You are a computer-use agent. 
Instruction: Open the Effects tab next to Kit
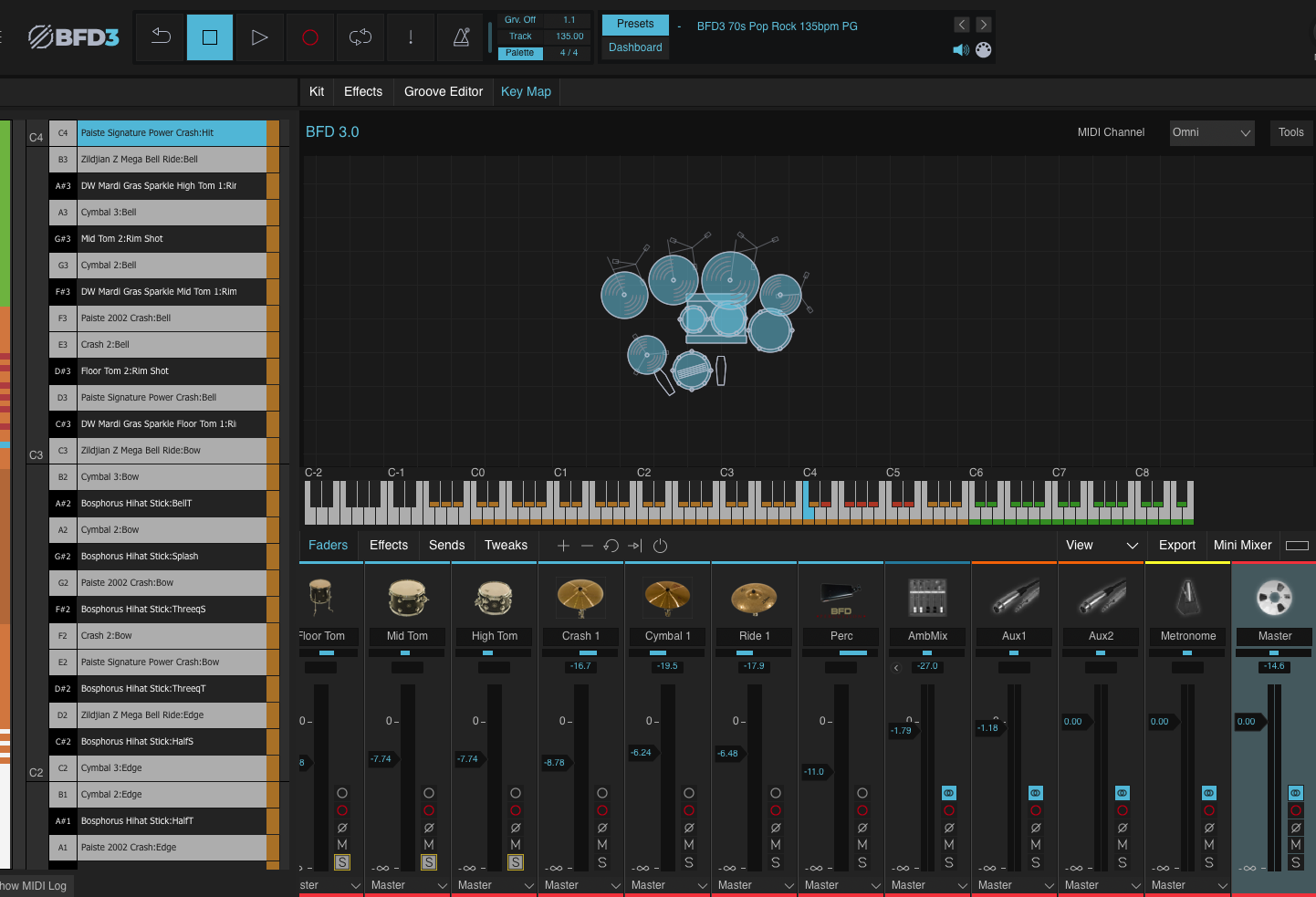[x=363, y=91]
